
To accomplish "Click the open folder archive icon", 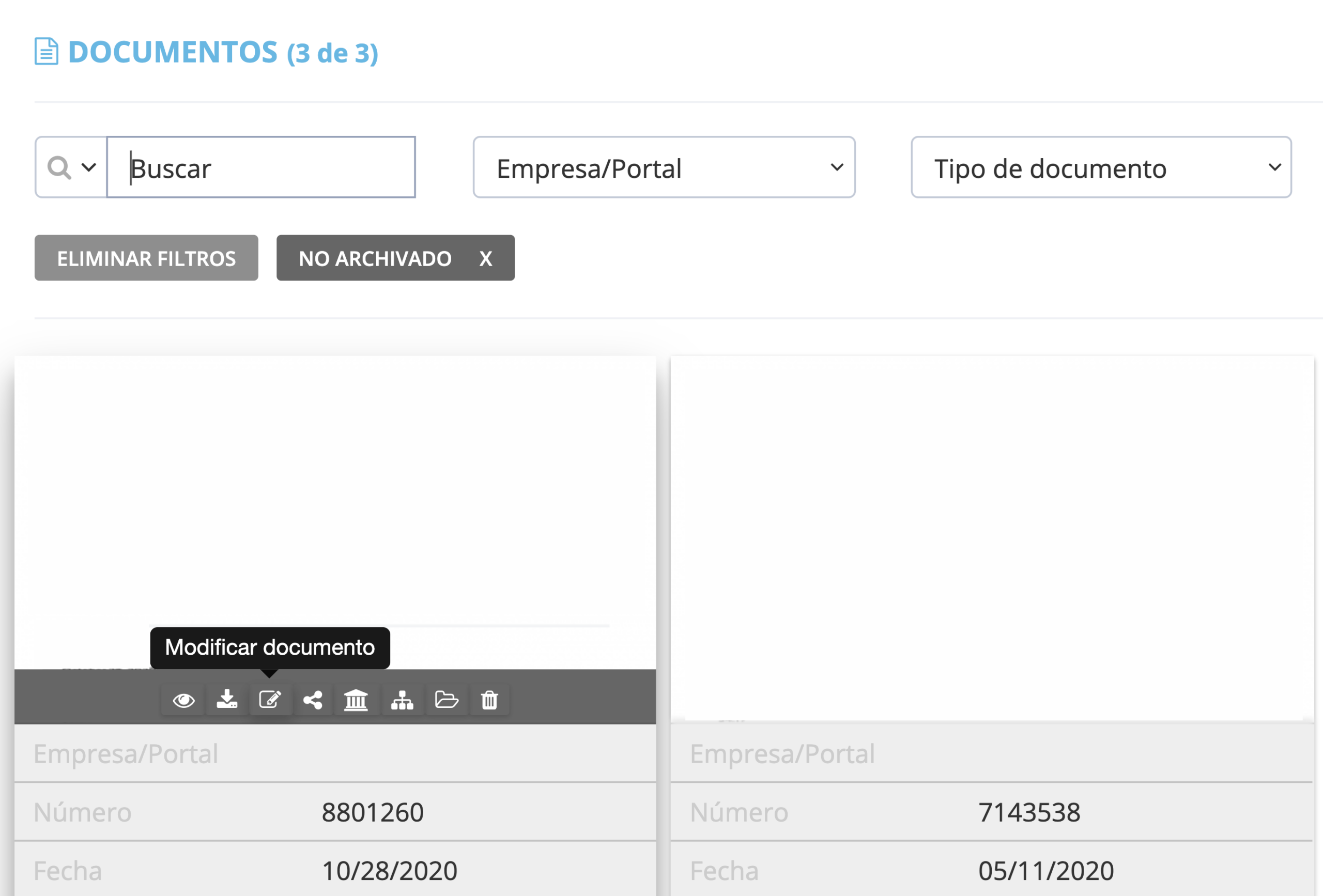I will pos(447,699).
